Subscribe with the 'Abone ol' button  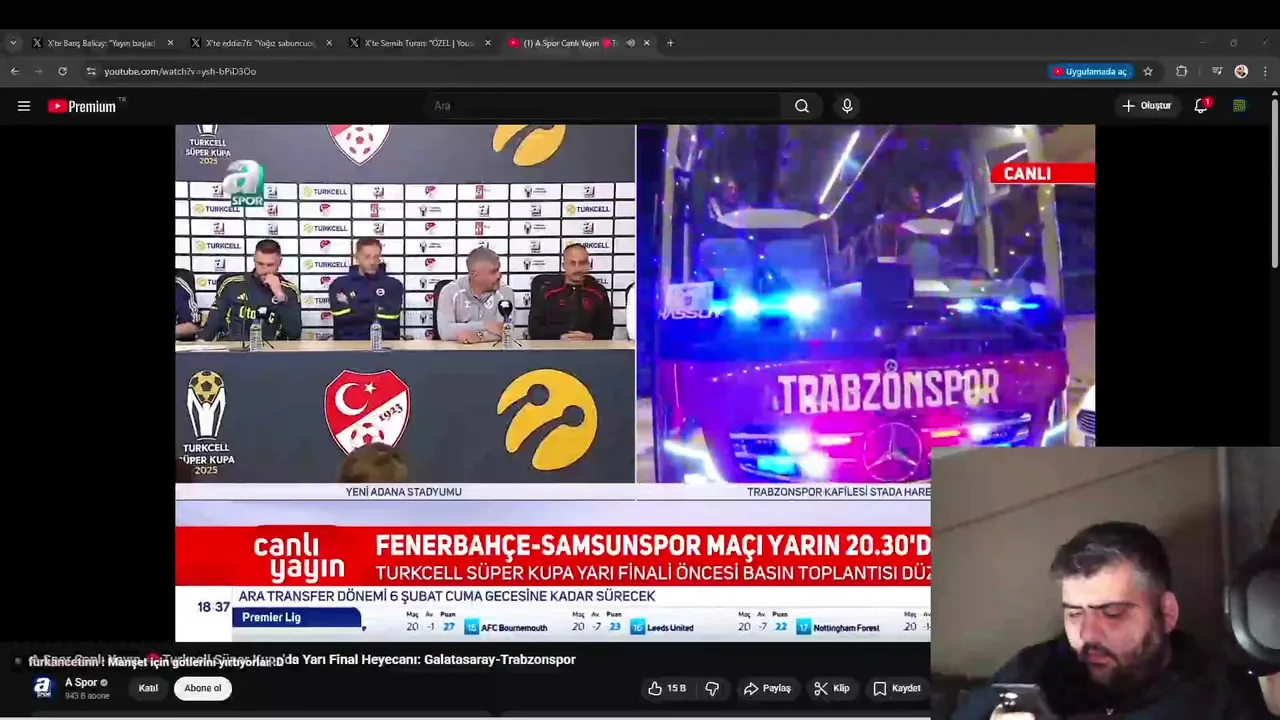point(203,688)
